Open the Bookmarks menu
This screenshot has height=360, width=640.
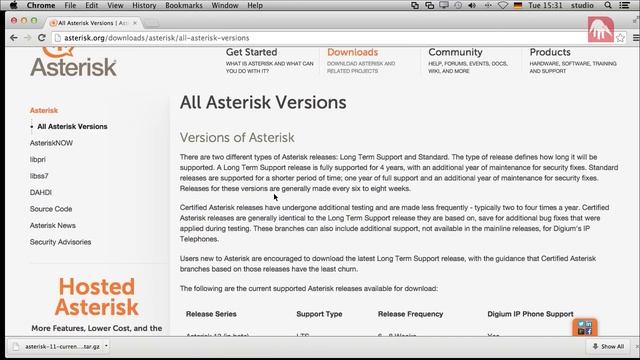(x=184, y=5)
